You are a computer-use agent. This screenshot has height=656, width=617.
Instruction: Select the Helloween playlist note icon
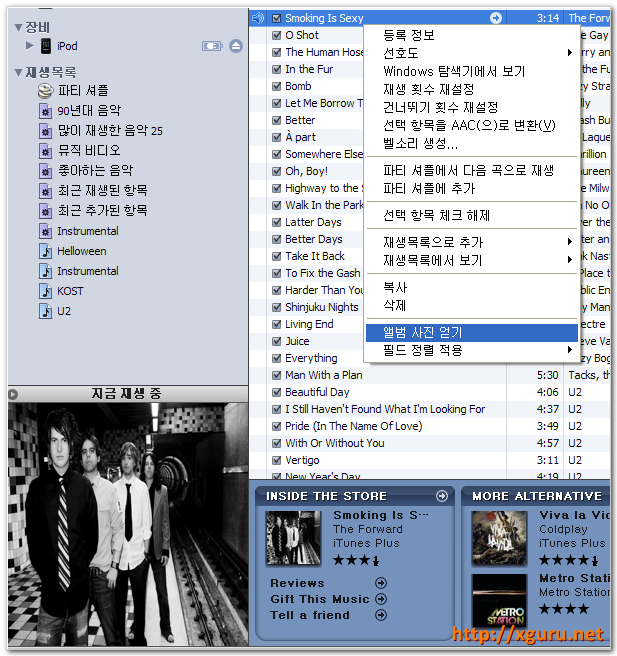coord(45,251)
